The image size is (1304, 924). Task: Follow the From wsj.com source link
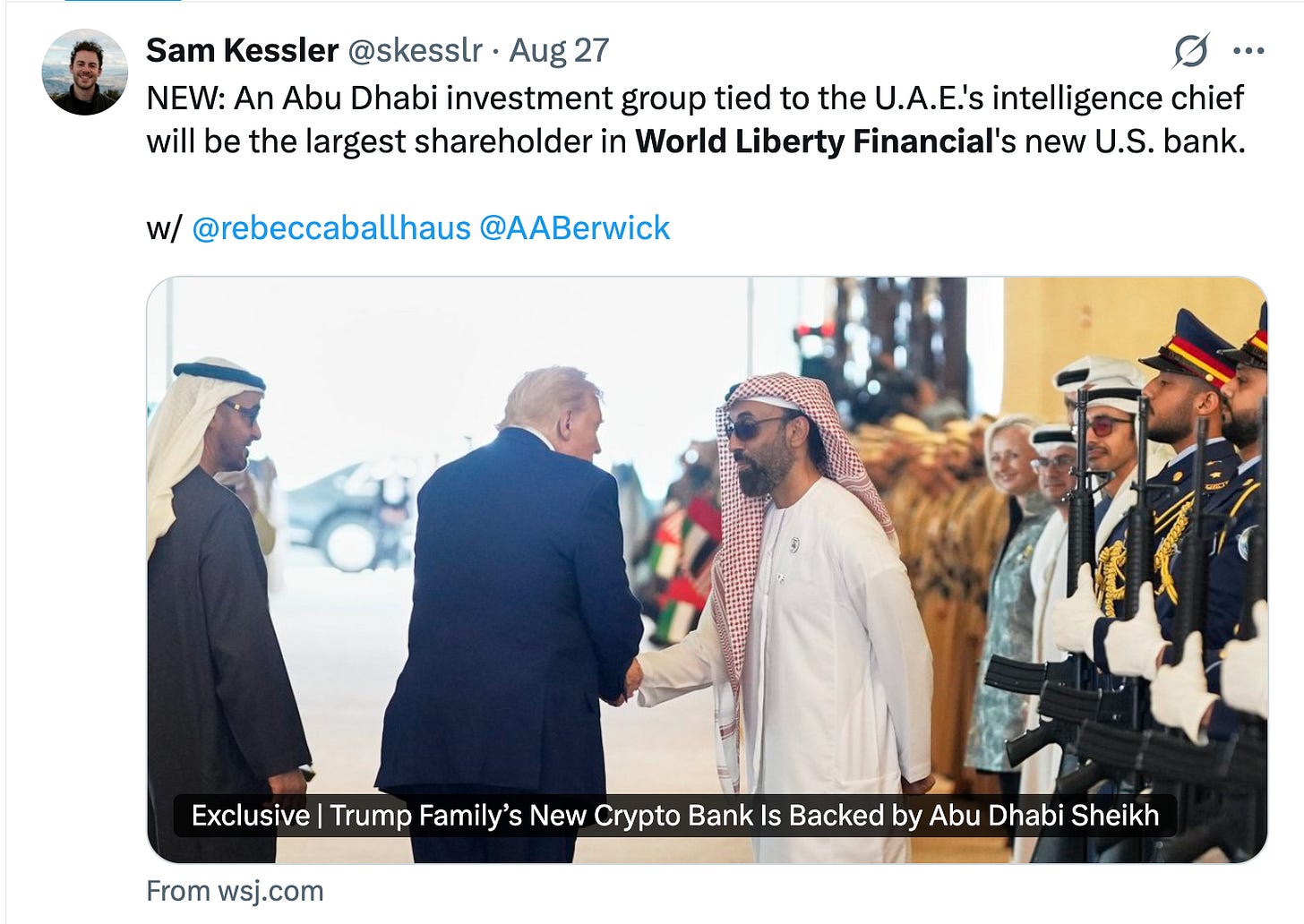(x=235, y=891)
